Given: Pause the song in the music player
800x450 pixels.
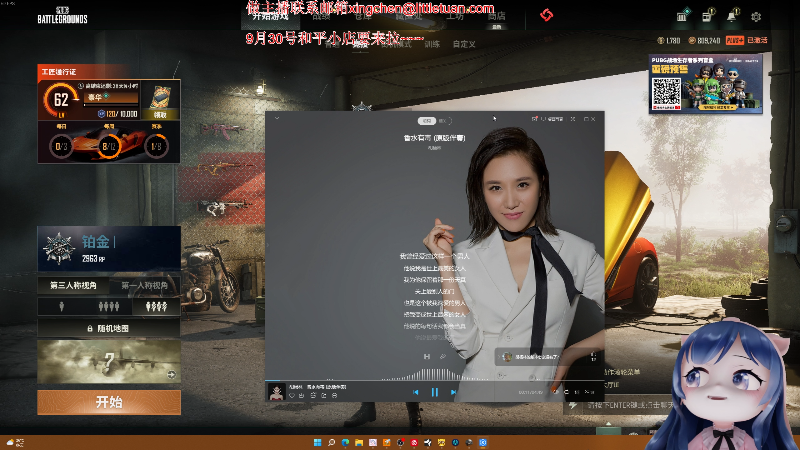Looking at the screenshot, I should click(435, 392).
